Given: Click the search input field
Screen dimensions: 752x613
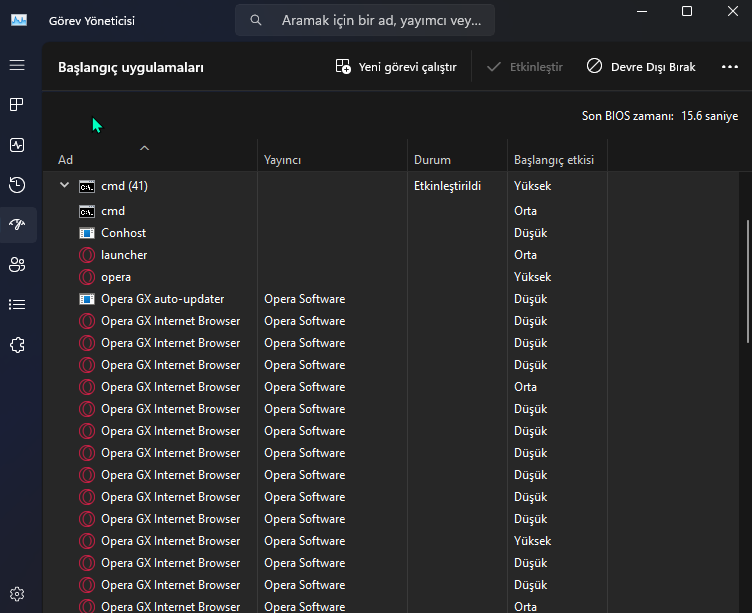Looking at the screenshot, I should 365,20.
